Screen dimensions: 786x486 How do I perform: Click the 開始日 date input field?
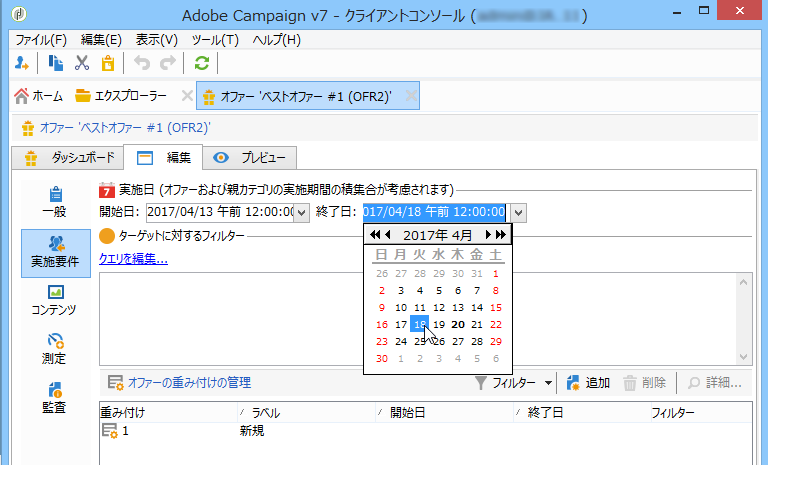(x=220, y=212)
